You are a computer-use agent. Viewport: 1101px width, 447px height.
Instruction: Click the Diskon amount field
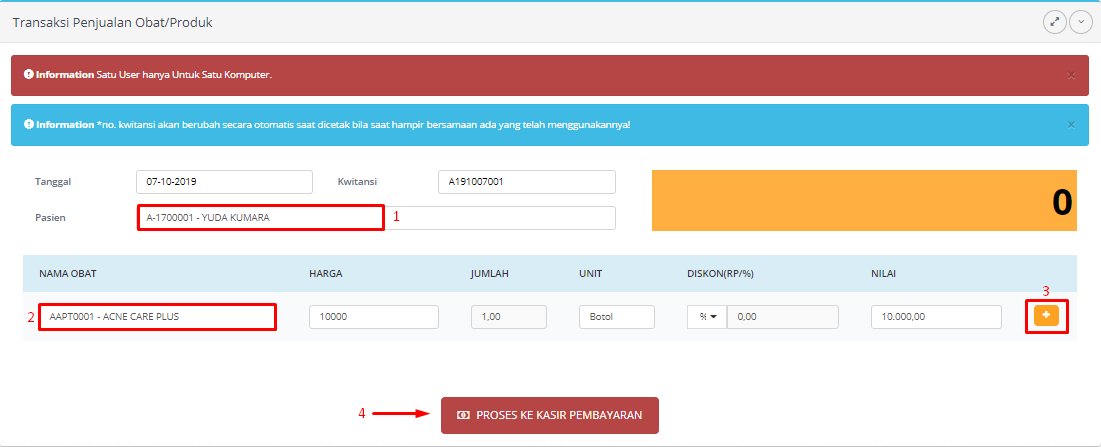tap(780, 317)
